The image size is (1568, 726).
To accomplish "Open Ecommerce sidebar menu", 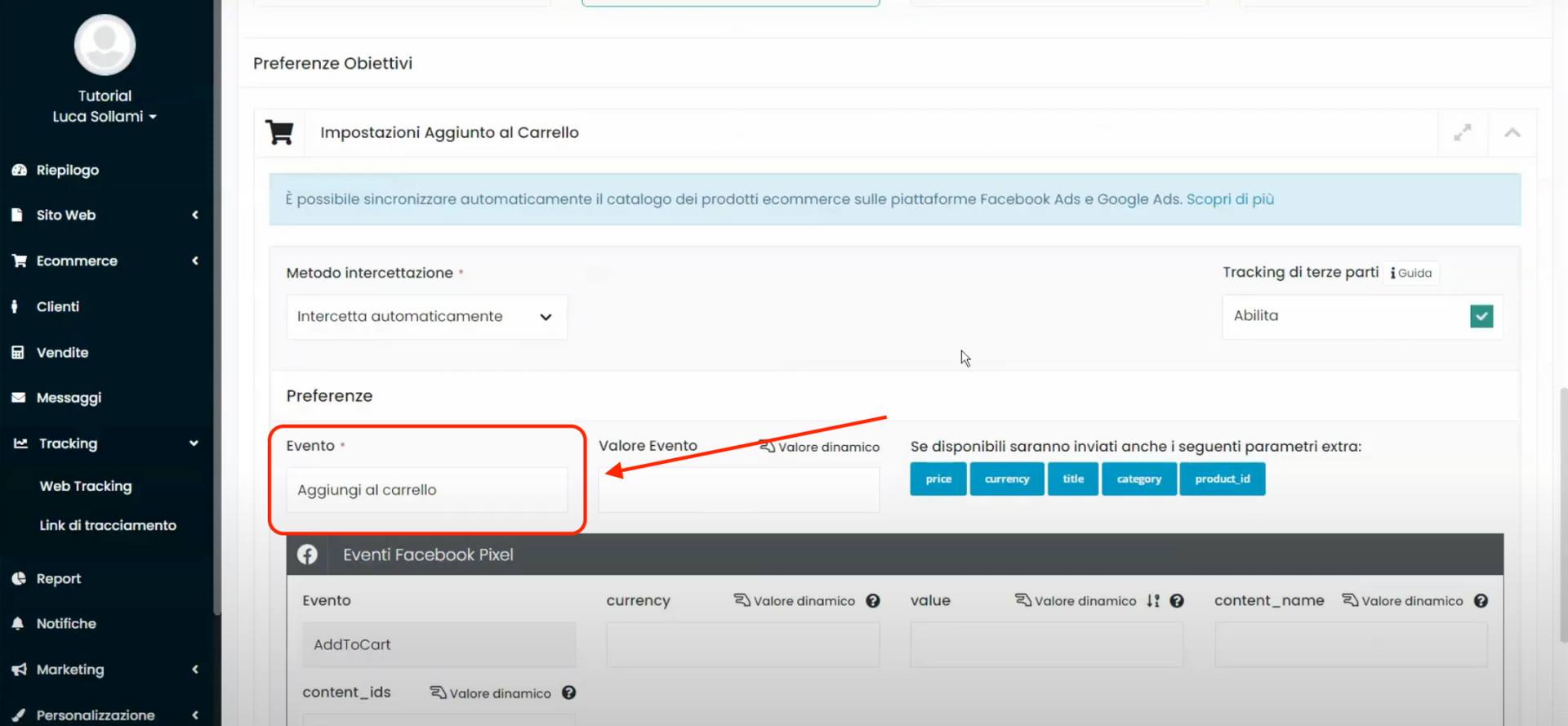I will click(x=77, y=261).
